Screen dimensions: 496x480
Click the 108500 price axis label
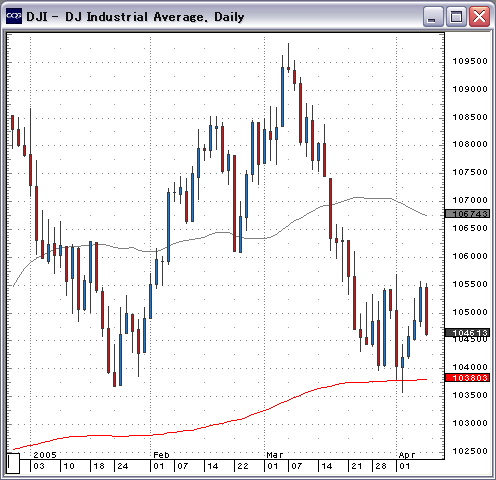click(x=470, y=117)
